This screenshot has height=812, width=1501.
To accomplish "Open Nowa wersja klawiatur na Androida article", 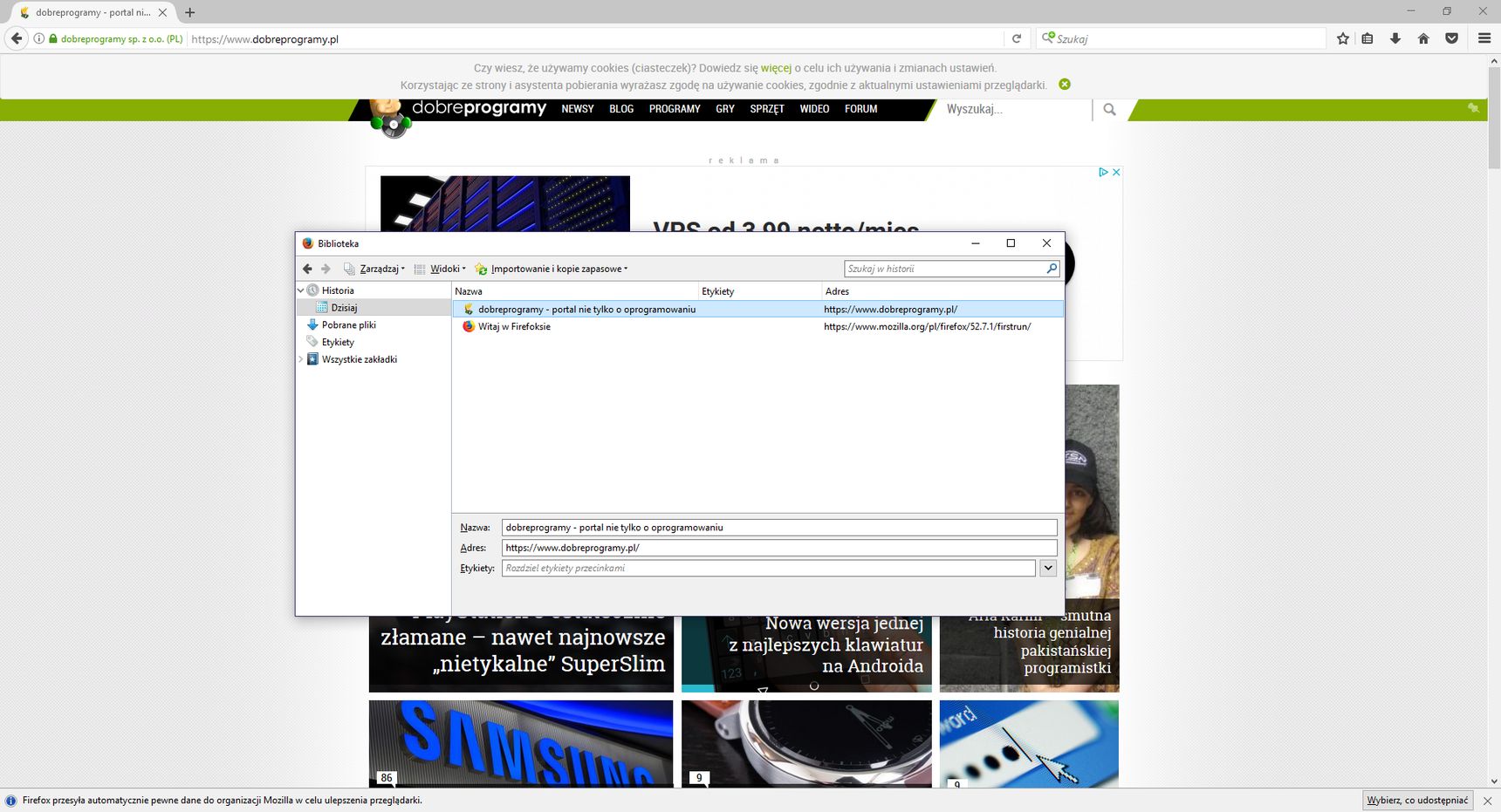I will click(826, 645).
